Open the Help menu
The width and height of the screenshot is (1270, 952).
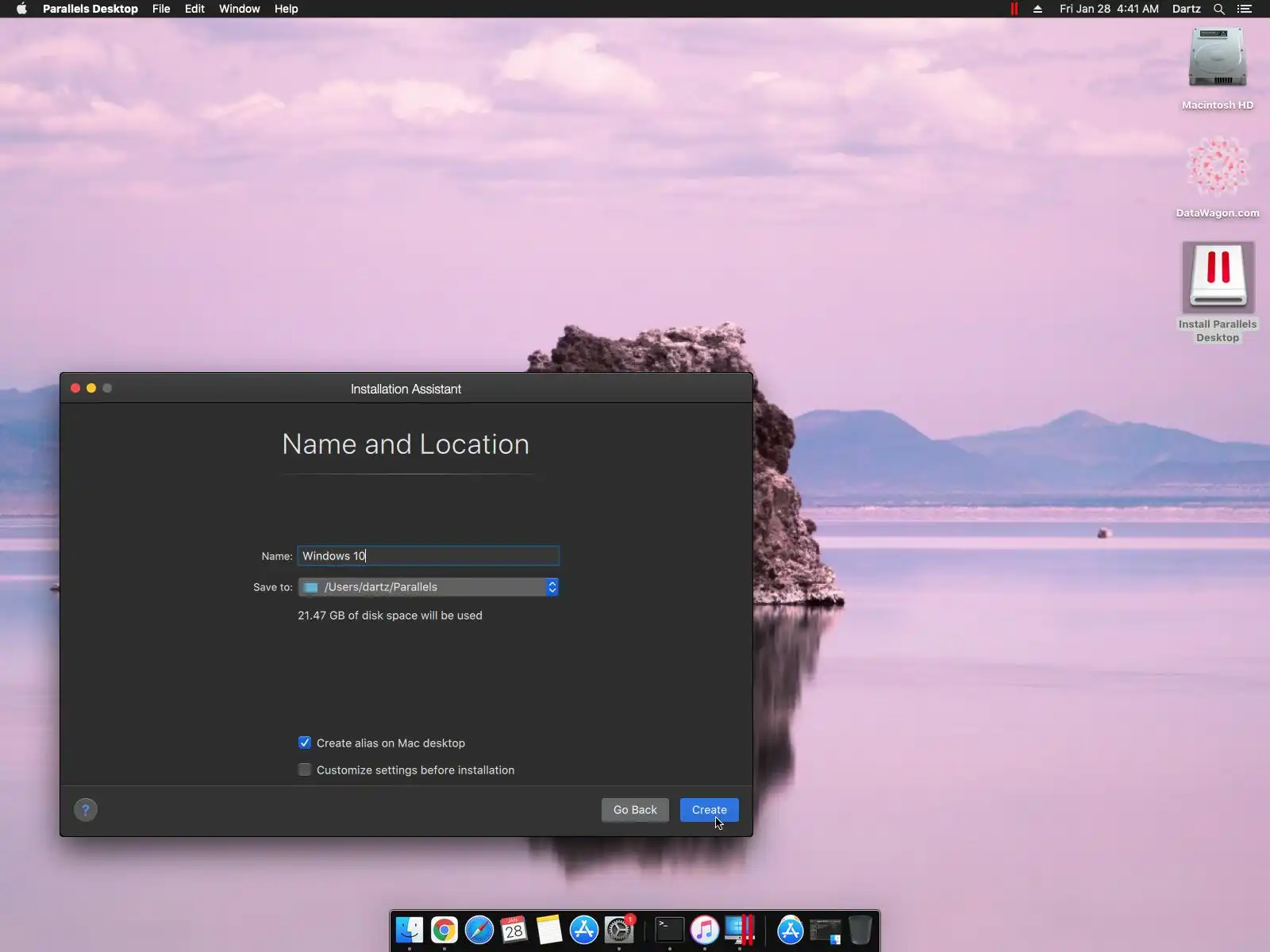click(x=287, y=9)
